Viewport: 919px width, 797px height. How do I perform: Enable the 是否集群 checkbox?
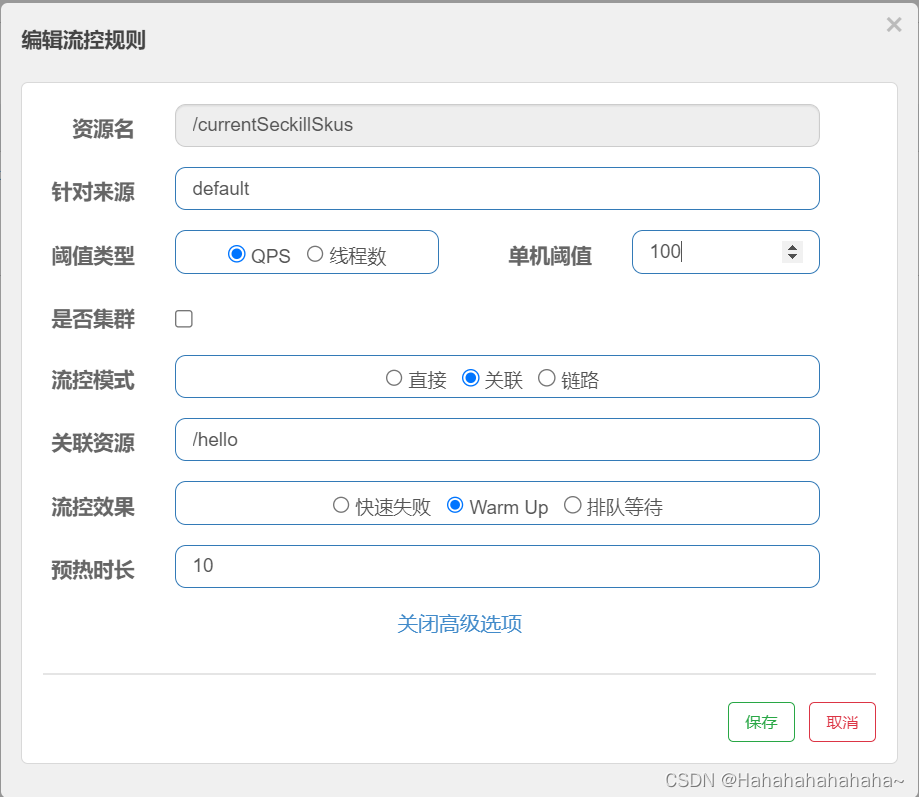click(x=183, y=317)
